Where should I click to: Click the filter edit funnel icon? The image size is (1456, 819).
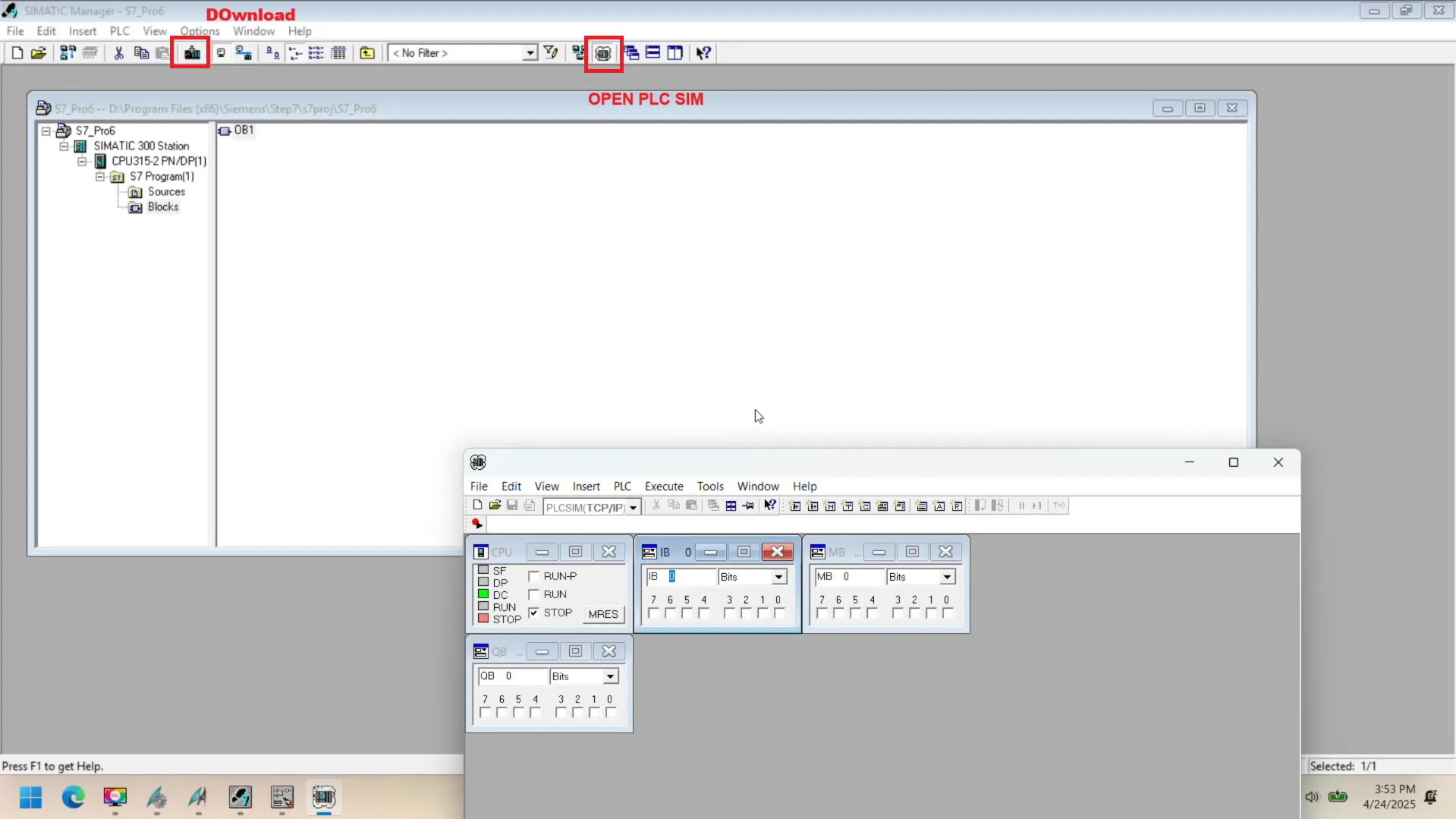click(x=552, y=52)
